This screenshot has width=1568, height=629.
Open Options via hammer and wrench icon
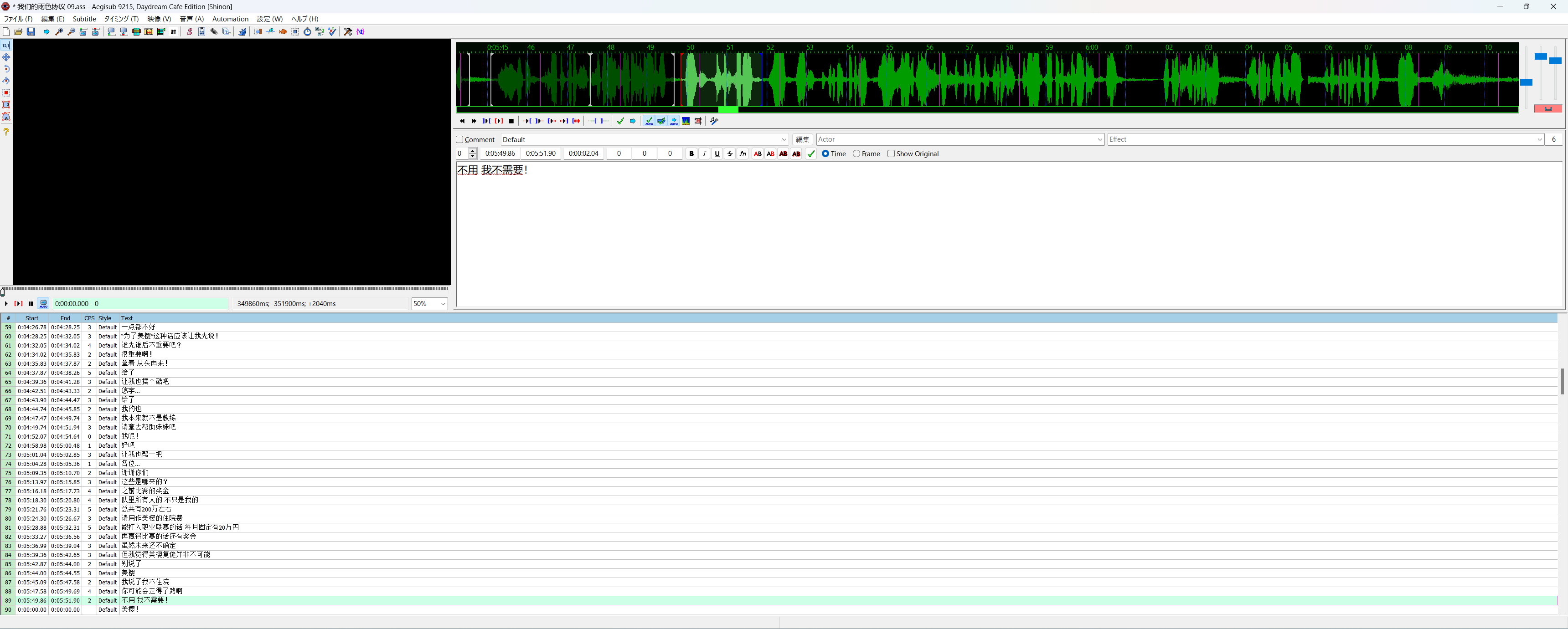[348, 31]
